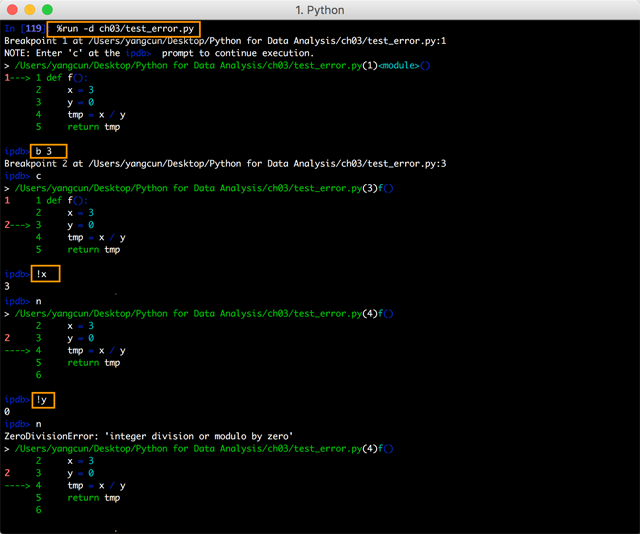Click the highlighted '!y' command
The width and height of the screenshot is (640, 534).
click(x=42, y=400)
